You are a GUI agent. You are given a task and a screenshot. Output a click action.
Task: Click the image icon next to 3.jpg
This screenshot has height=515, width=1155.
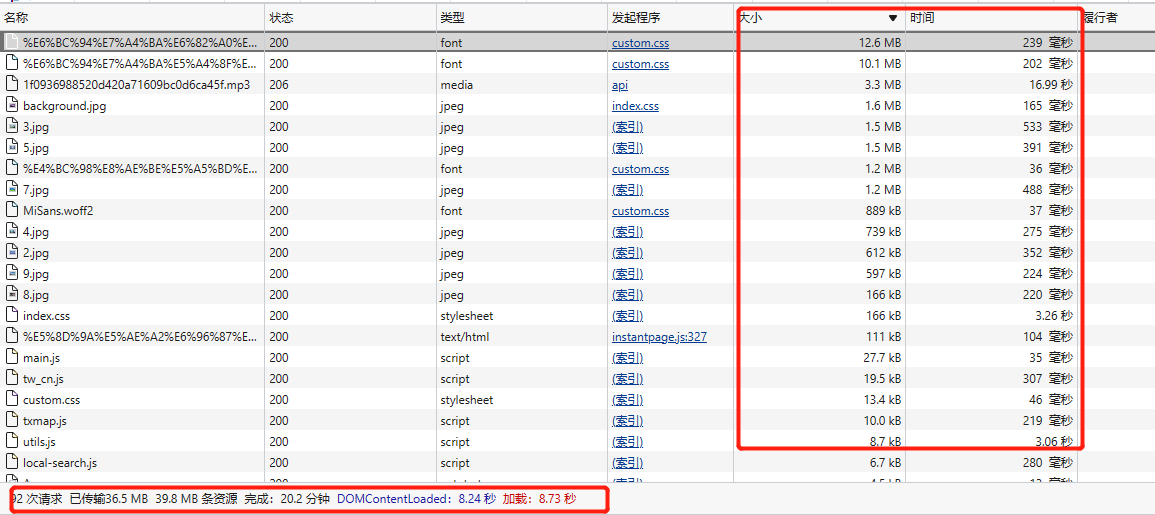tap(12, 127)
